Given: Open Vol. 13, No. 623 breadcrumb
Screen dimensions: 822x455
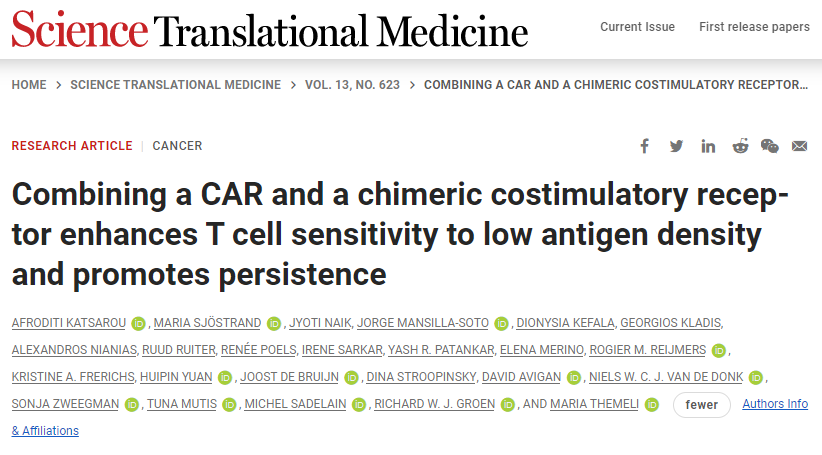Looking at the screenshot, I should 352,85.
